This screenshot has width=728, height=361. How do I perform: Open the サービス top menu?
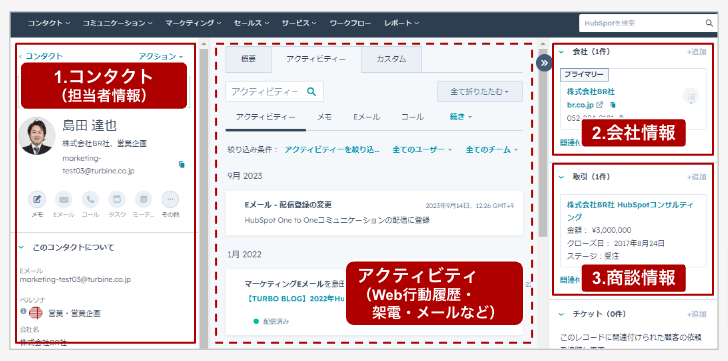point(299,23)
